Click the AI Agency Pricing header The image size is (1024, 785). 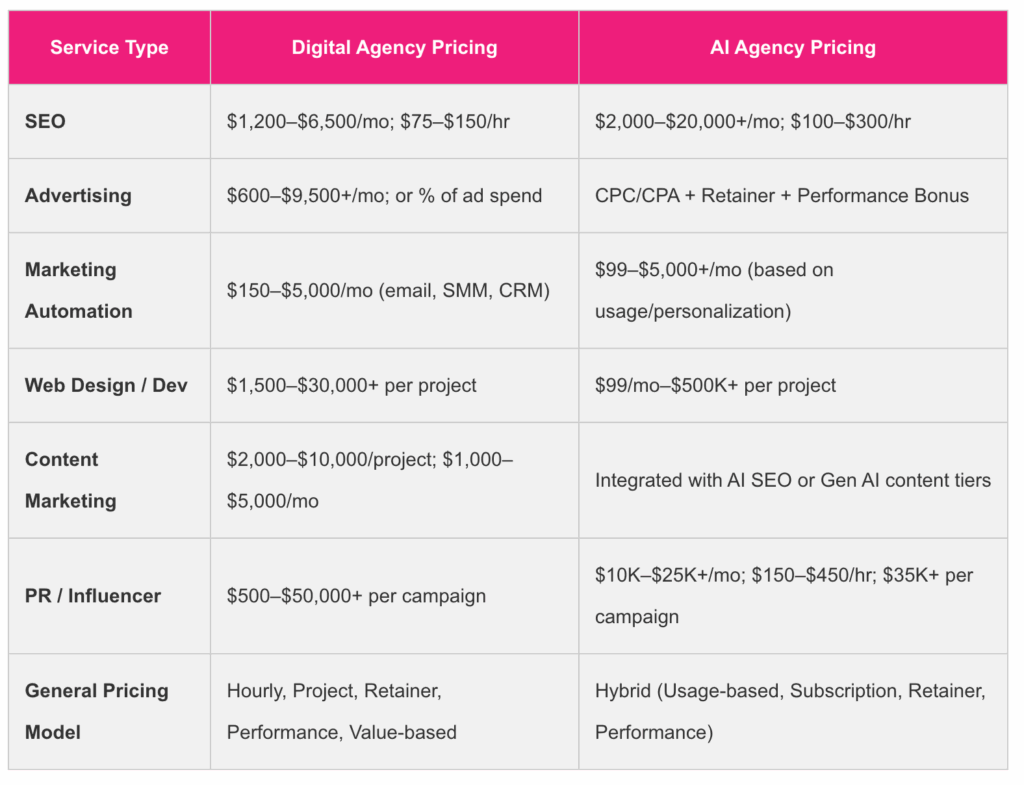click(x=792, y=47)
